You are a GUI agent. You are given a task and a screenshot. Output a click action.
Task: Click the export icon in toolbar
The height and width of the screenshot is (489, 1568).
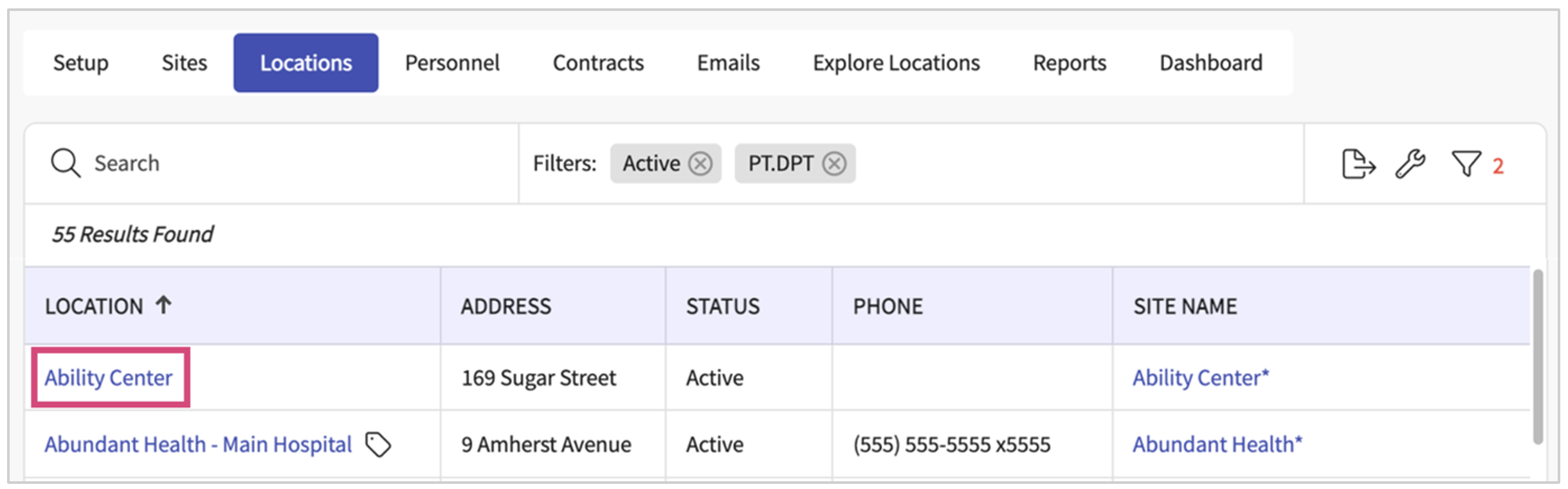coord(1358,164)
